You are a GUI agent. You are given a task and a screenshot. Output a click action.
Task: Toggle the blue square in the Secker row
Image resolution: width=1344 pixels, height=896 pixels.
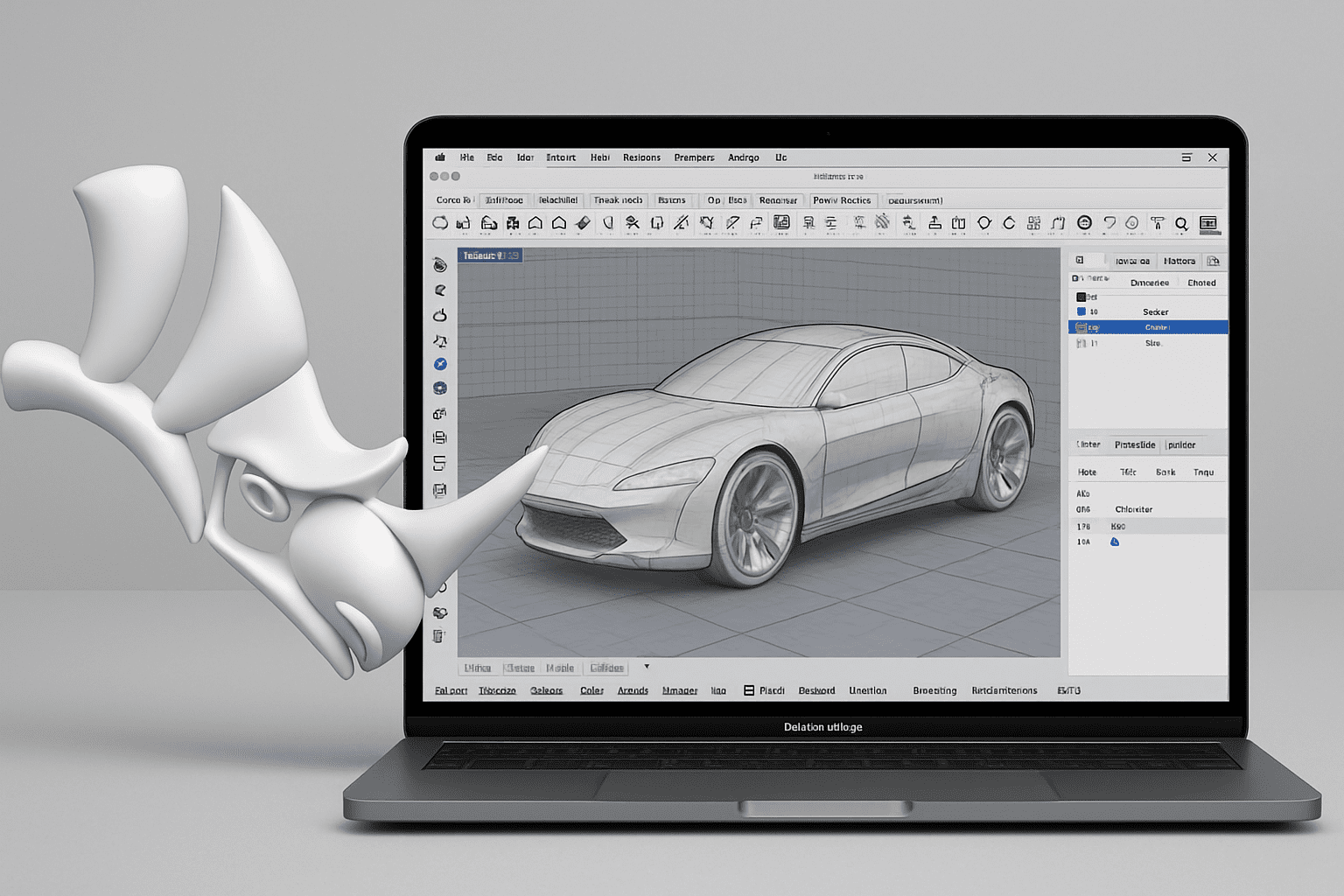pos(1081,311)
